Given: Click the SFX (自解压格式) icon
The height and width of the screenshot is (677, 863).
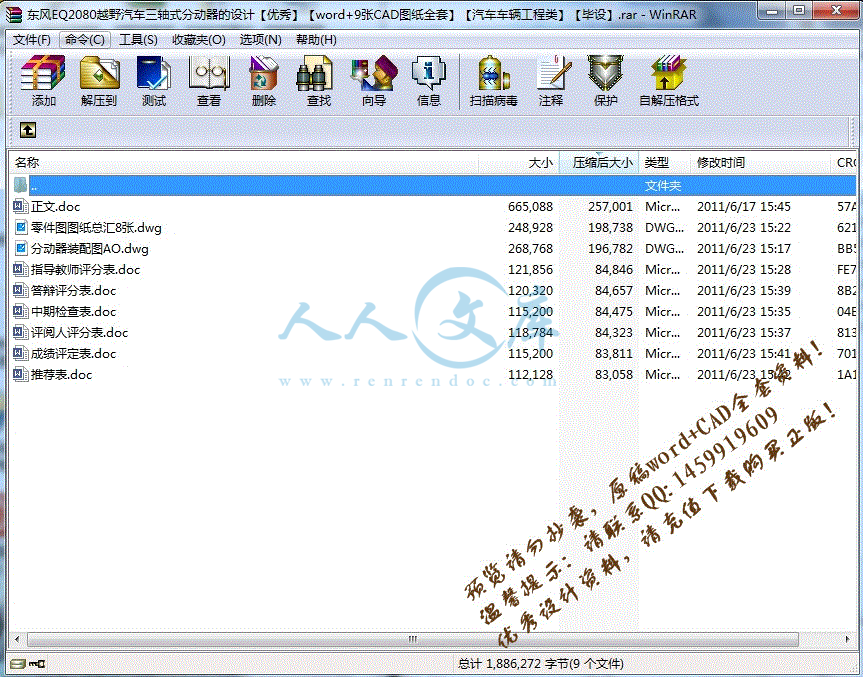Looking at the screenshot, I should 668,73.
